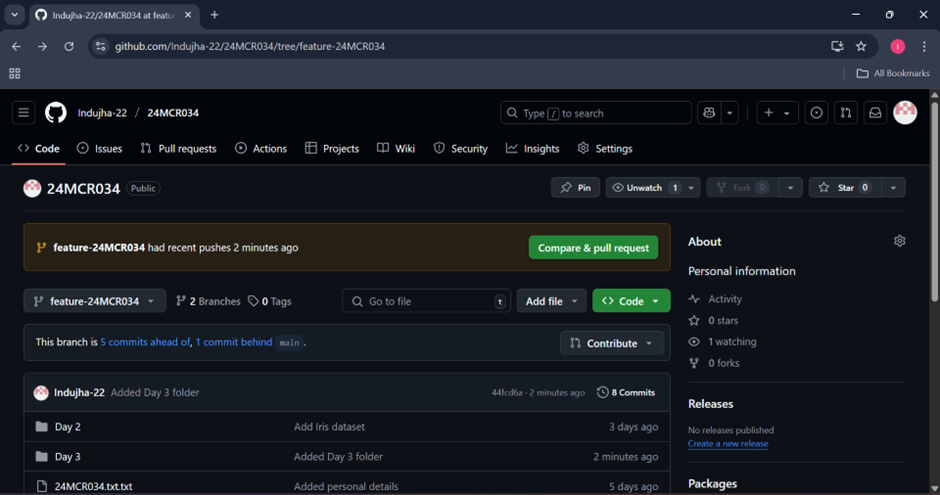940x495 pixels.
Task: Go back in the browser
Action: pos(16,46)
